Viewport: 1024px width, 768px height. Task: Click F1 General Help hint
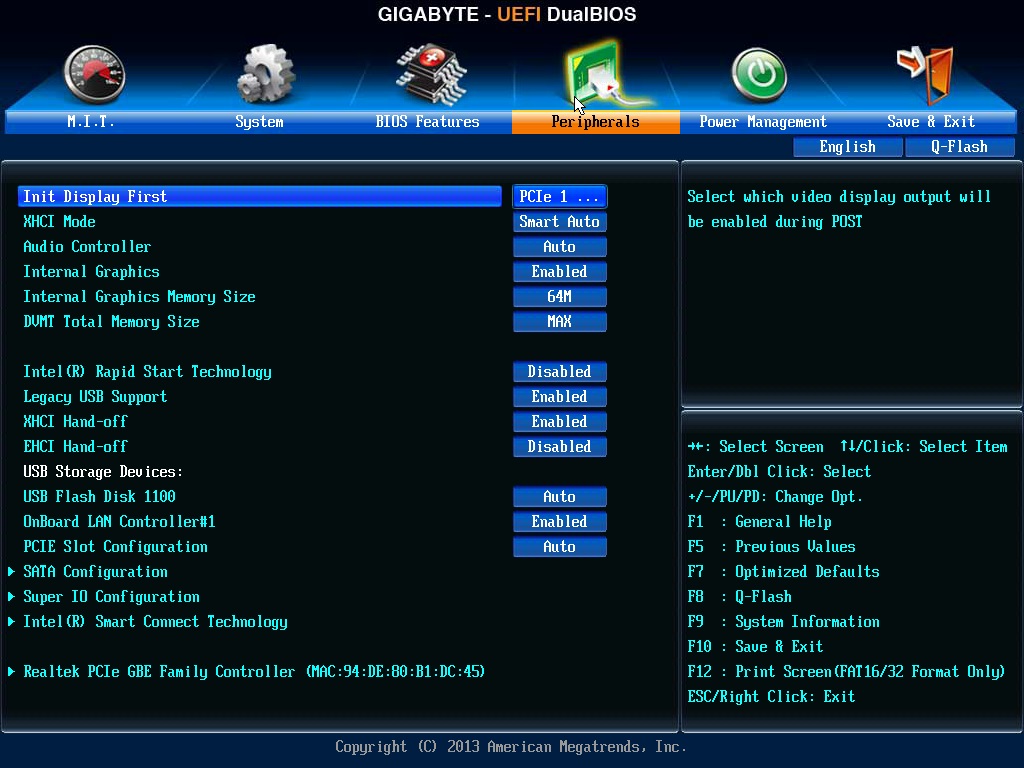pos(760,522)
